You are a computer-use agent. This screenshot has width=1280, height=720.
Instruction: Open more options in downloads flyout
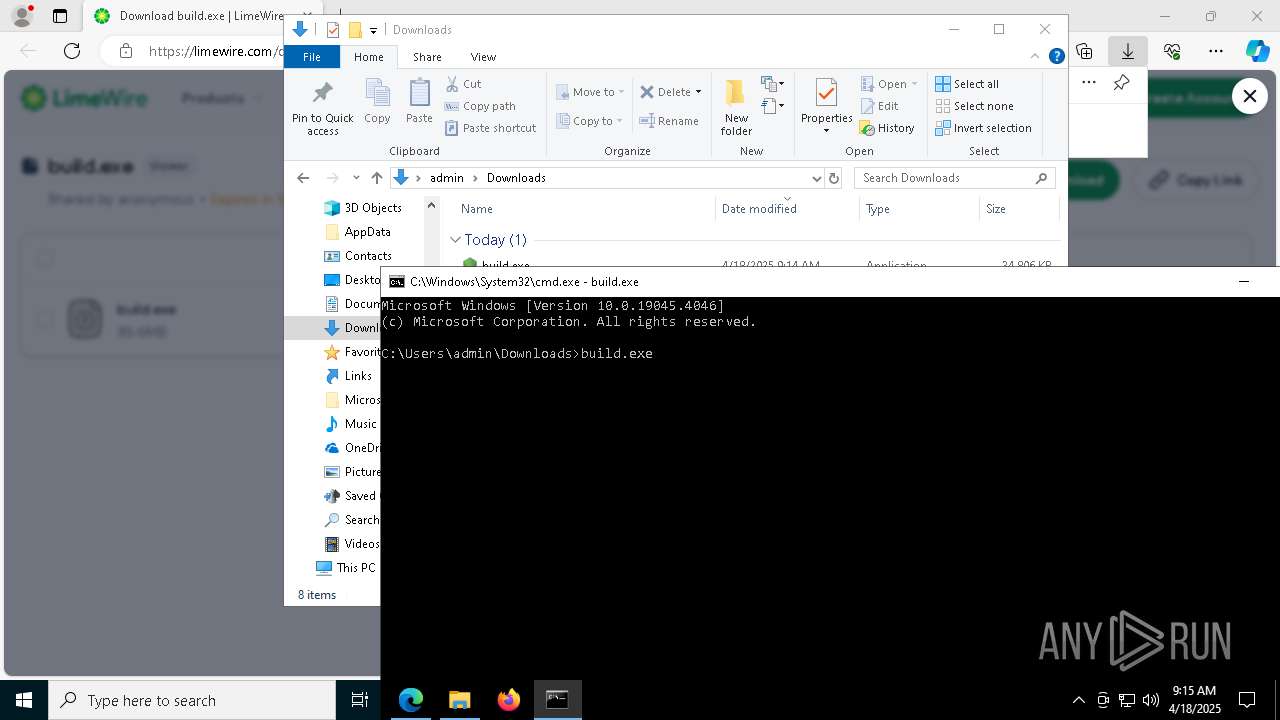click(x=1089, y=83)
